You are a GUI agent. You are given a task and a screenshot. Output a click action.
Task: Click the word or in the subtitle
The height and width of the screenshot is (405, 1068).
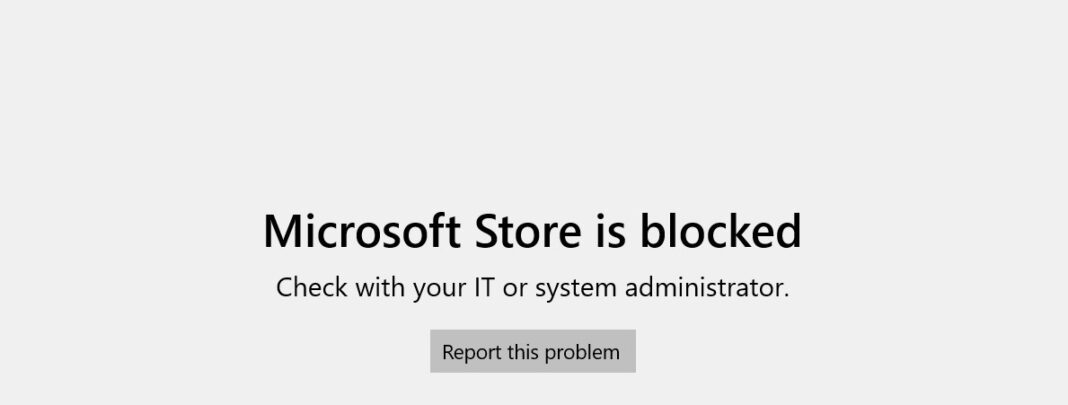tap(514, 289)
